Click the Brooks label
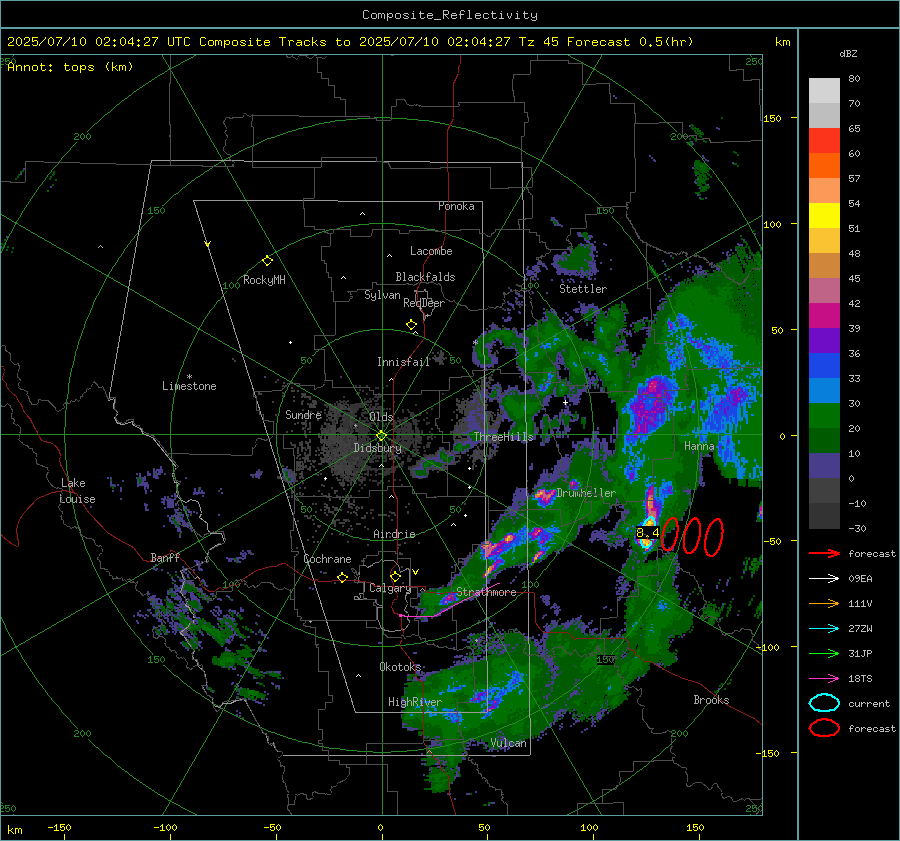The width and height of the screenshot is (900, 841). coord(711,700)
